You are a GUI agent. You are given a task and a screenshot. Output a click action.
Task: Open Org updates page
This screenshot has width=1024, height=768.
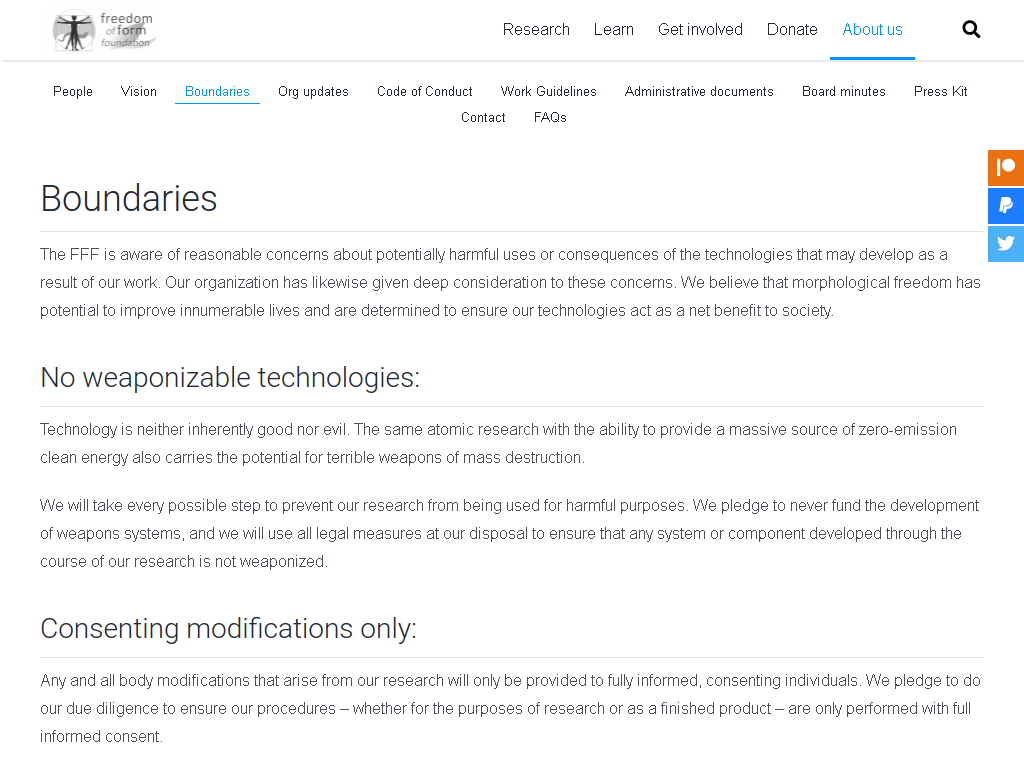[x=313, y=91]
